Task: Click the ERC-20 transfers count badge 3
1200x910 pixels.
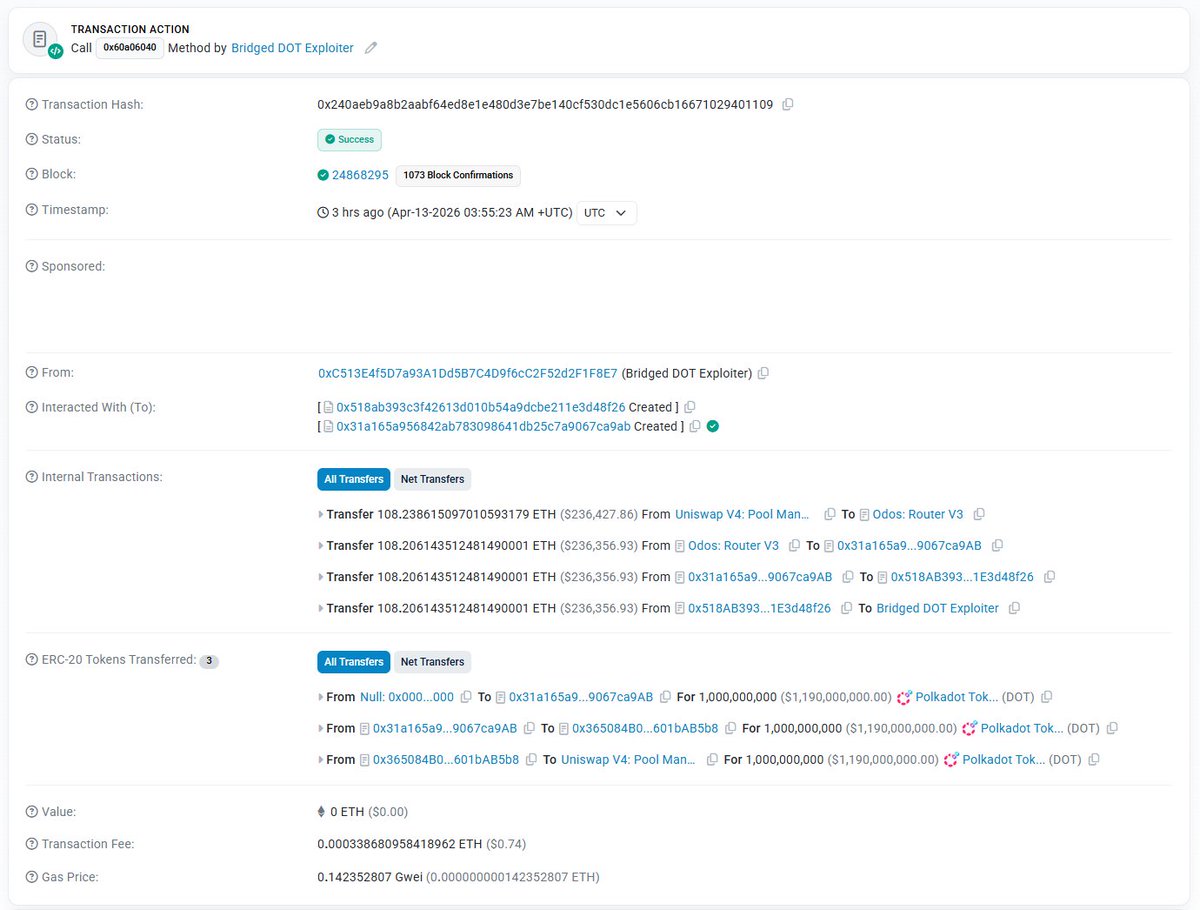Action: [209, 661]
